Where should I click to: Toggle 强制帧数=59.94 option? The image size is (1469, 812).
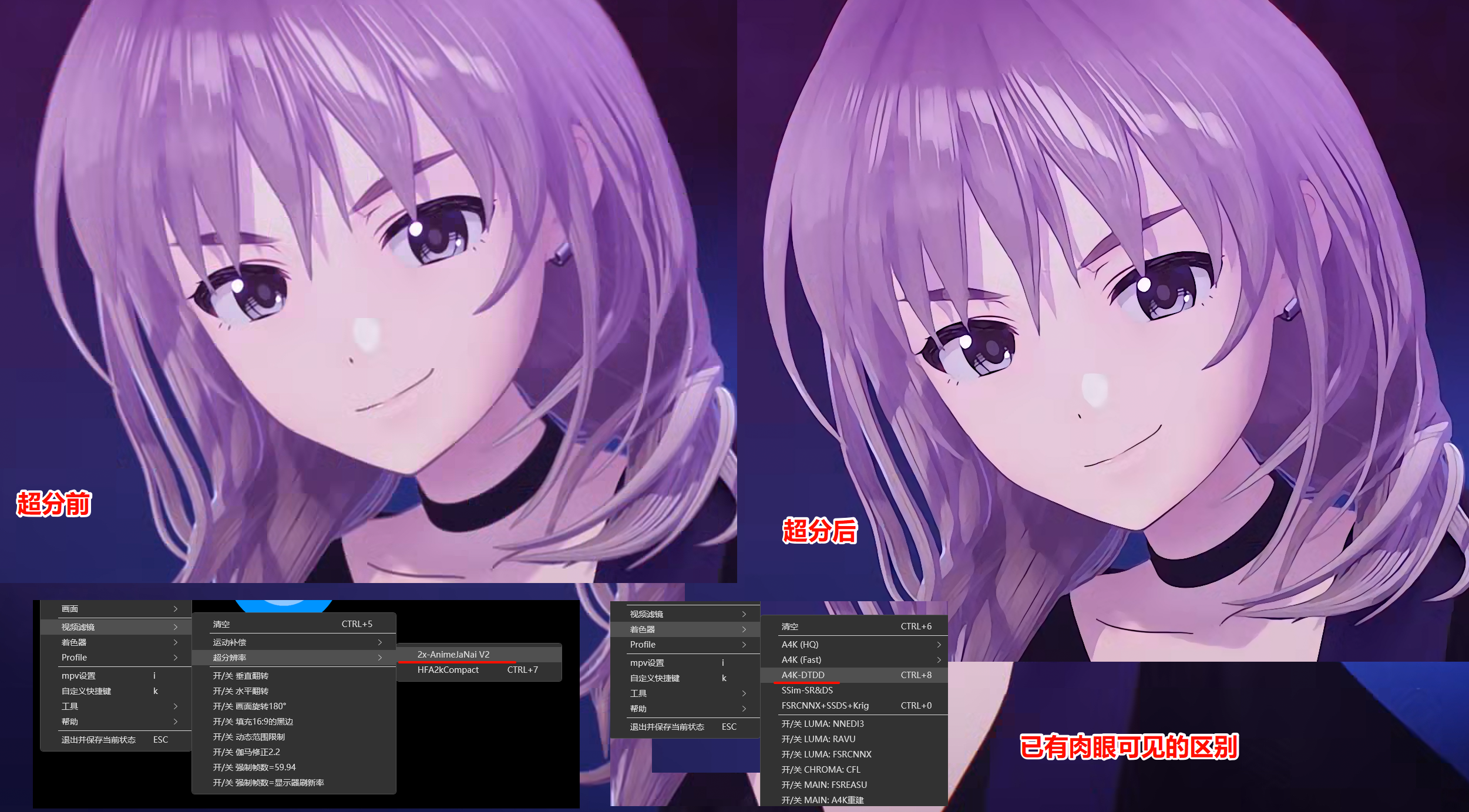pos(254,767)
